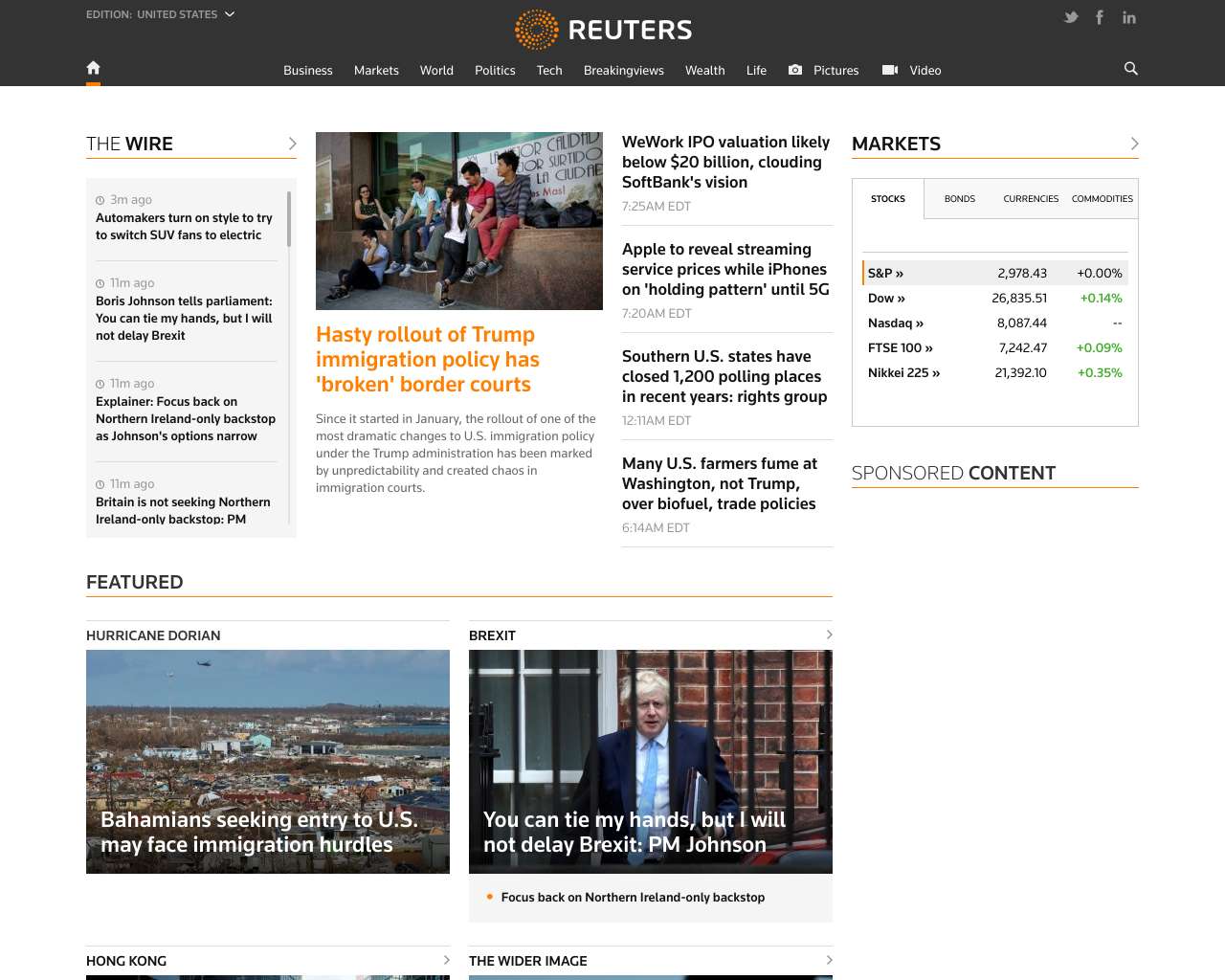Click the Video nav label

click(x=925, y=70)
